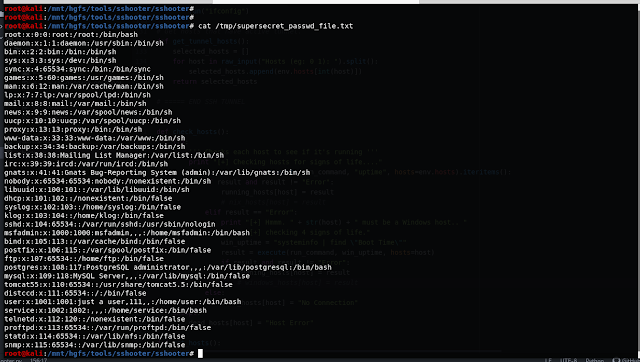Click the MySQL Server passwd line
The width and height of the screenshot is (640, 362).
click(x=127, y=276)
